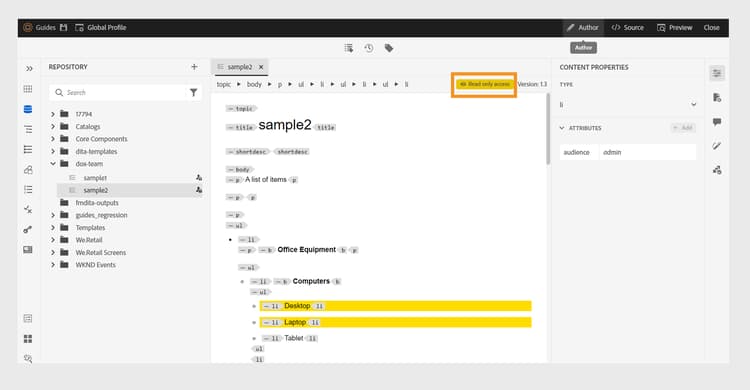
Task: Select the We.Retail folder
Action: tap(88, 240)
